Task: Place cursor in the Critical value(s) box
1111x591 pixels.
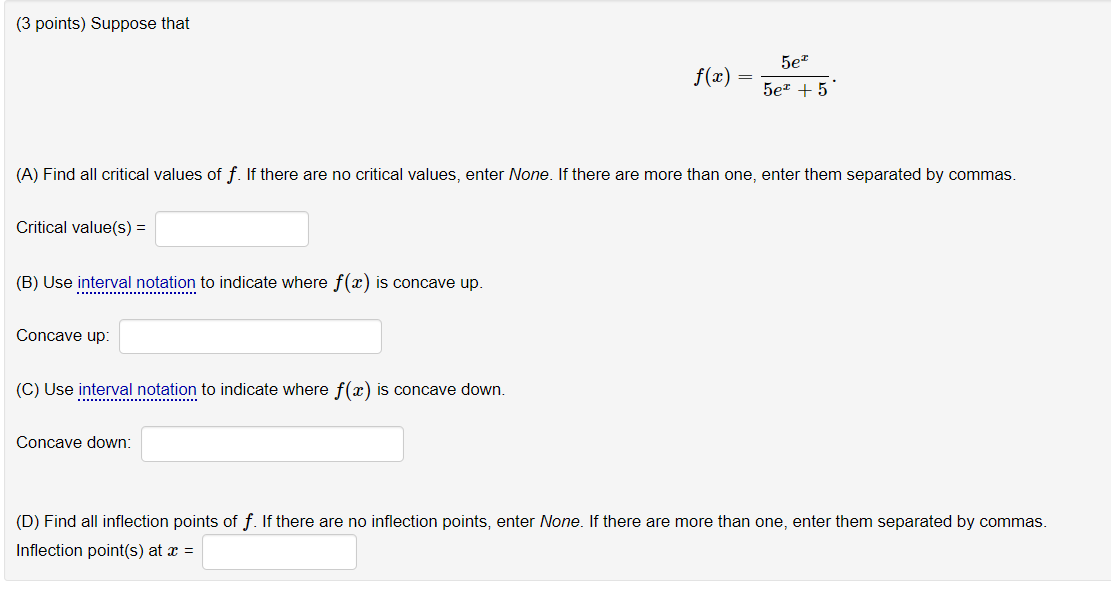Action: tap(231, 229)
